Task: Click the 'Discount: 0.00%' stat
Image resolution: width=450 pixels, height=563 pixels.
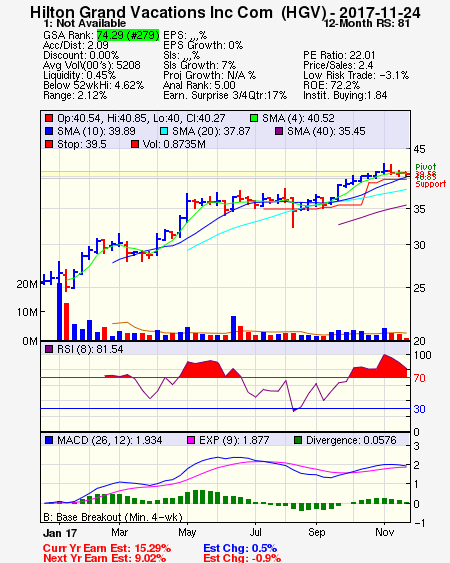Action: click(x=81, y=55)
